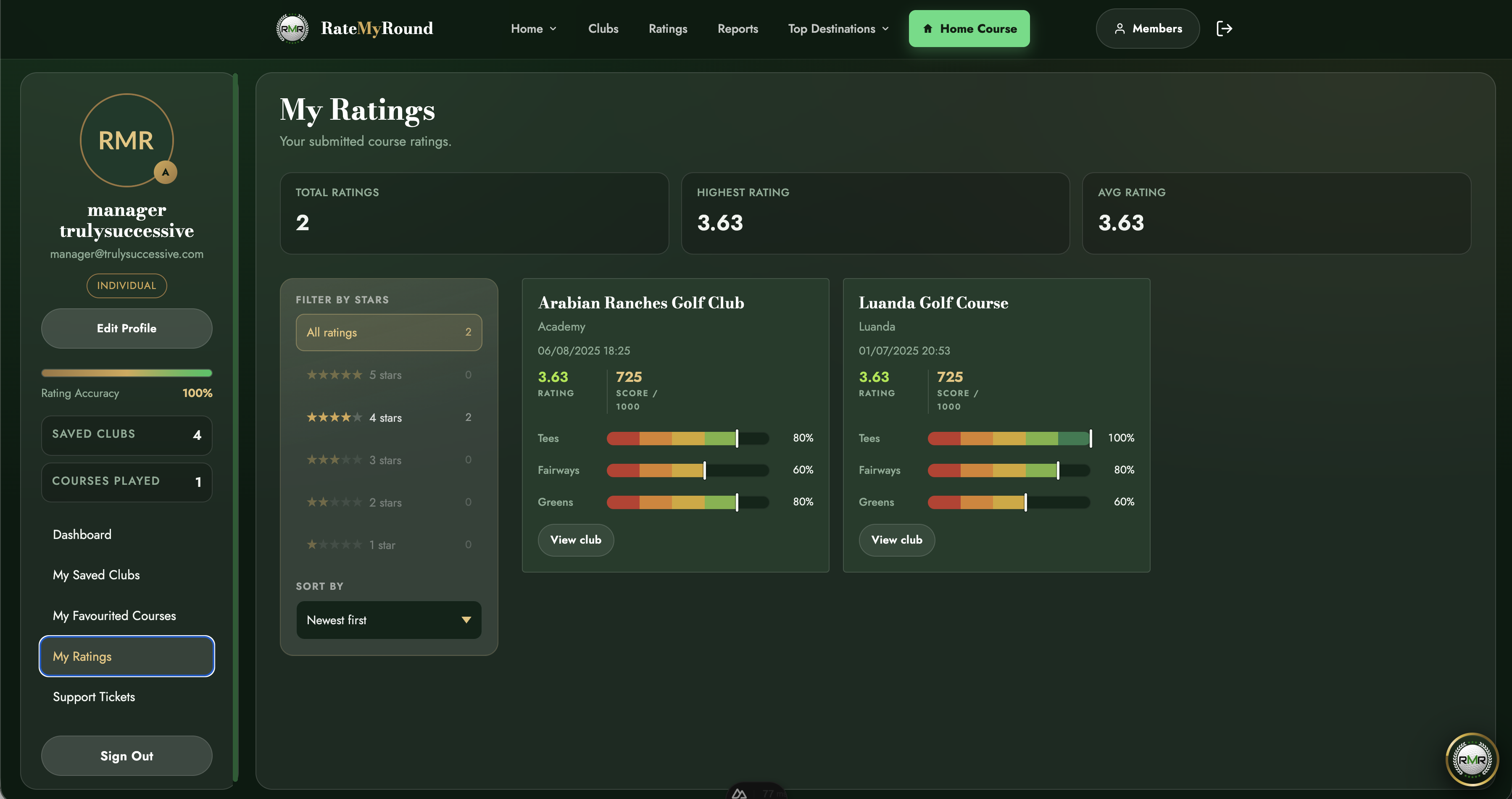Click the sidebar vertical scrollbar
The height and width of the screenshot is (799, 1512).
tap(235, 428)
